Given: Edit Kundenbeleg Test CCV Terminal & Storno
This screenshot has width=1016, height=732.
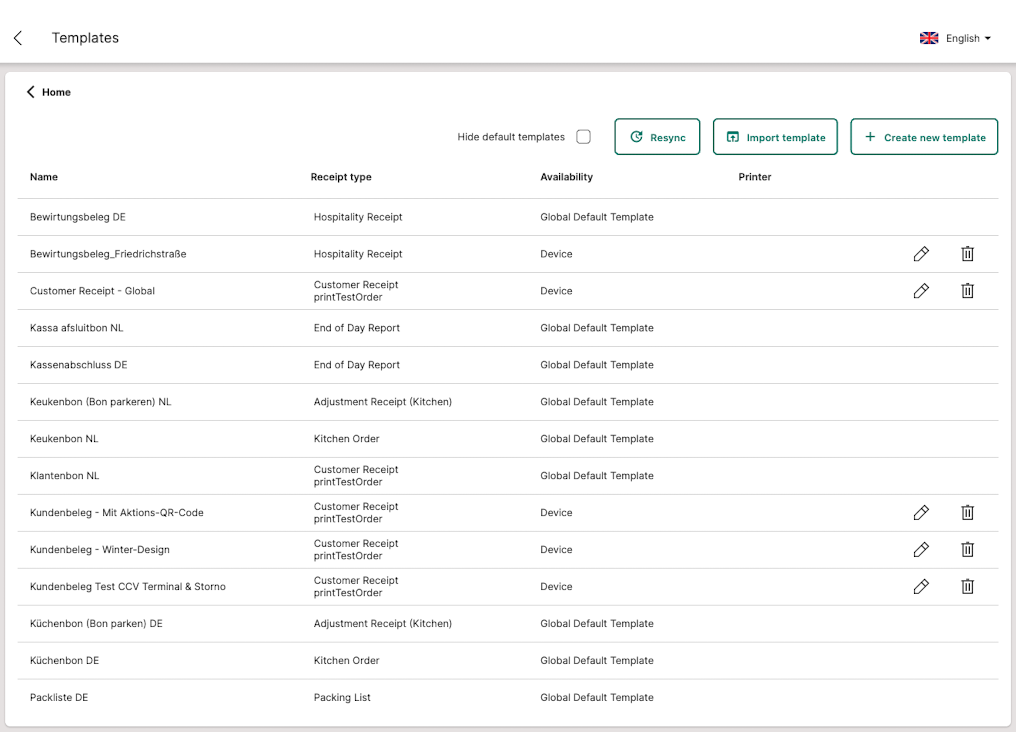Looking at the screenshot, I should pos(921,587).
